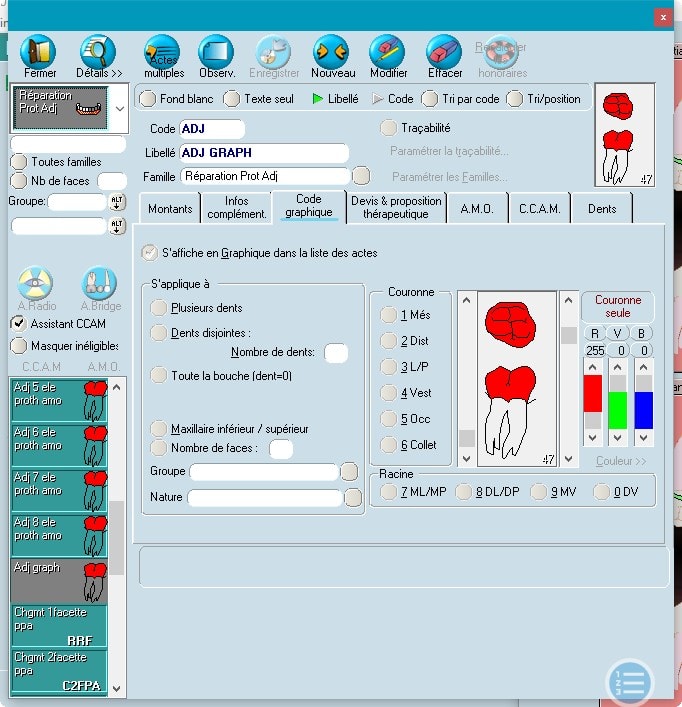Create new act with Nouveau

pyautogui.click(x=332, y=52)
